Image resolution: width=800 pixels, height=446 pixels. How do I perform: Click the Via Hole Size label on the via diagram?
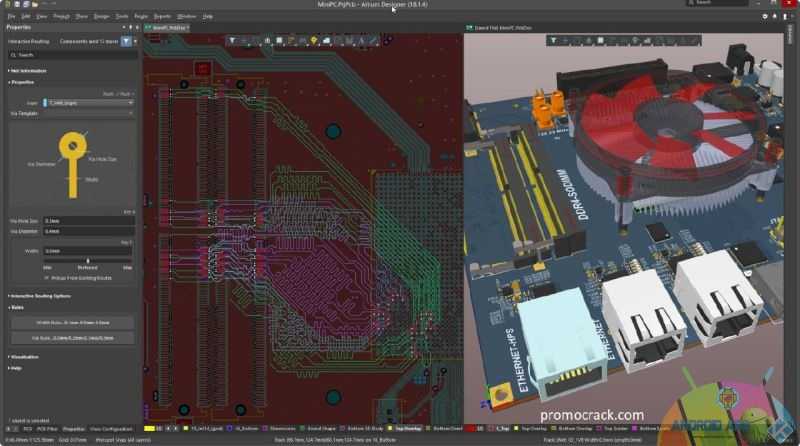pos(102,159)
